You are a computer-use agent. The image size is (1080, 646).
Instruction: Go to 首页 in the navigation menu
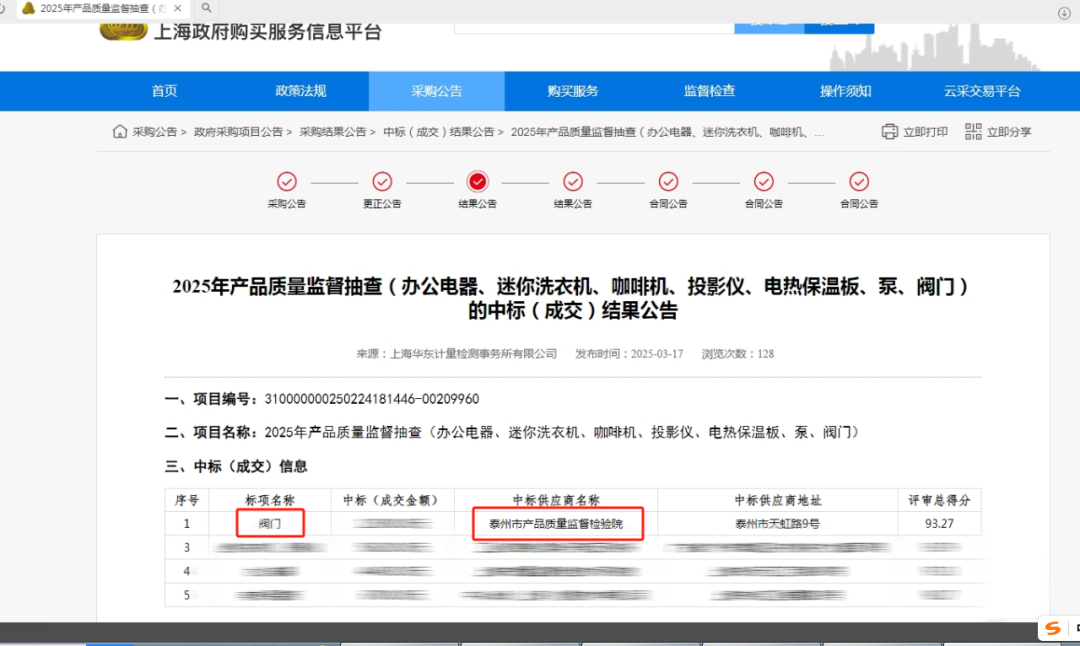[x=164, y=91]
